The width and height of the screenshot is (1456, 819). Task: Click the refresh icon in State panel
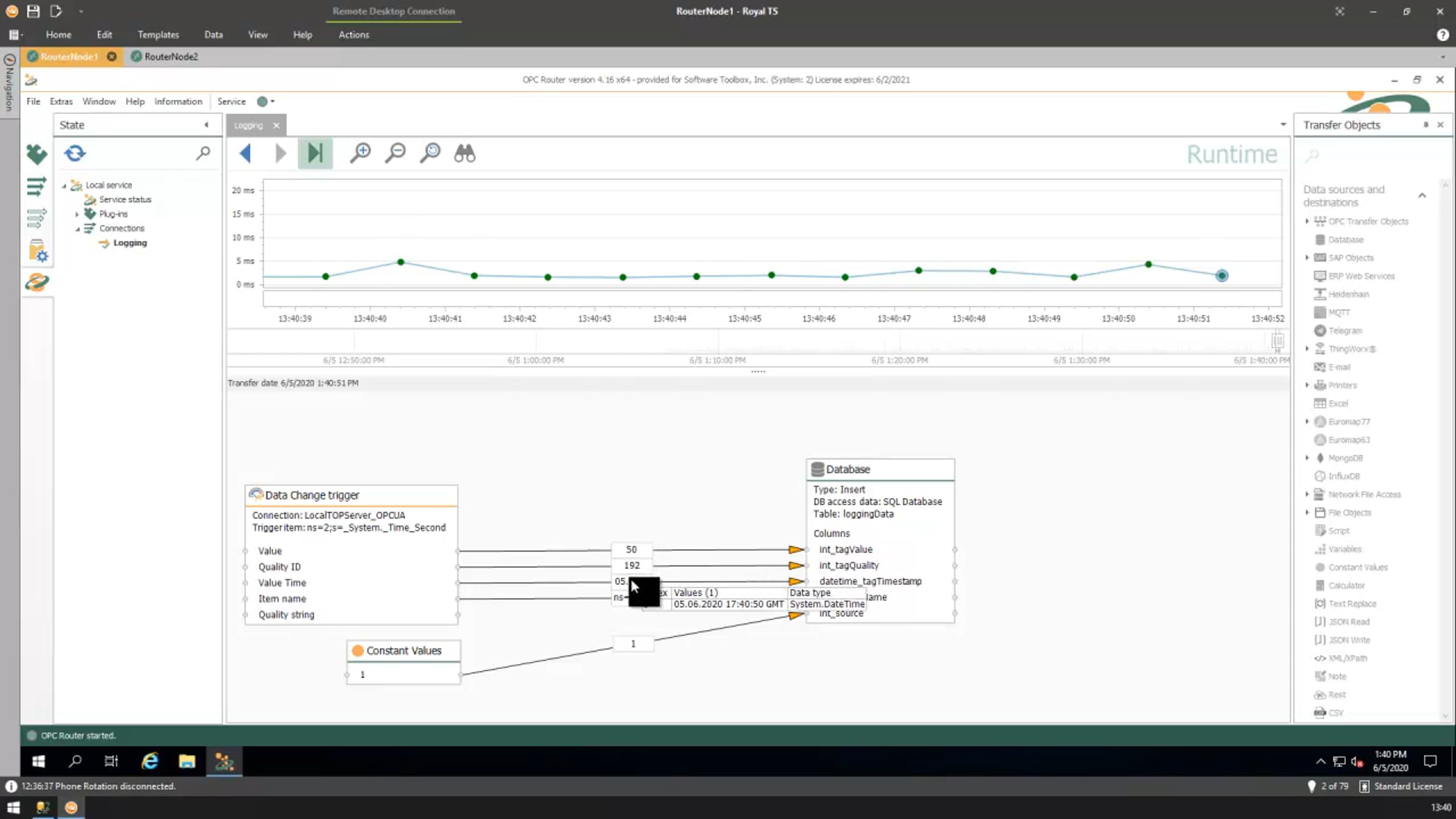pyautogui.click(x=75, y=153)
